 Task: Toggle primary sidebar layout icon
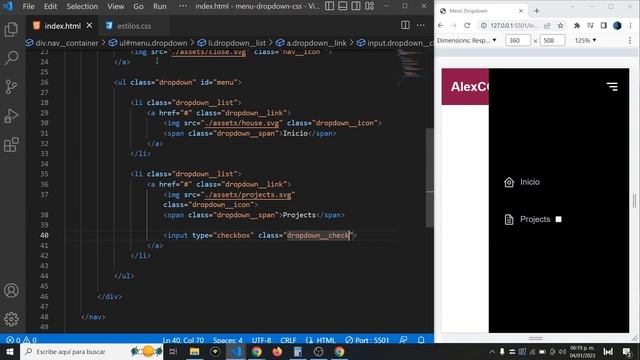point(329,6)
